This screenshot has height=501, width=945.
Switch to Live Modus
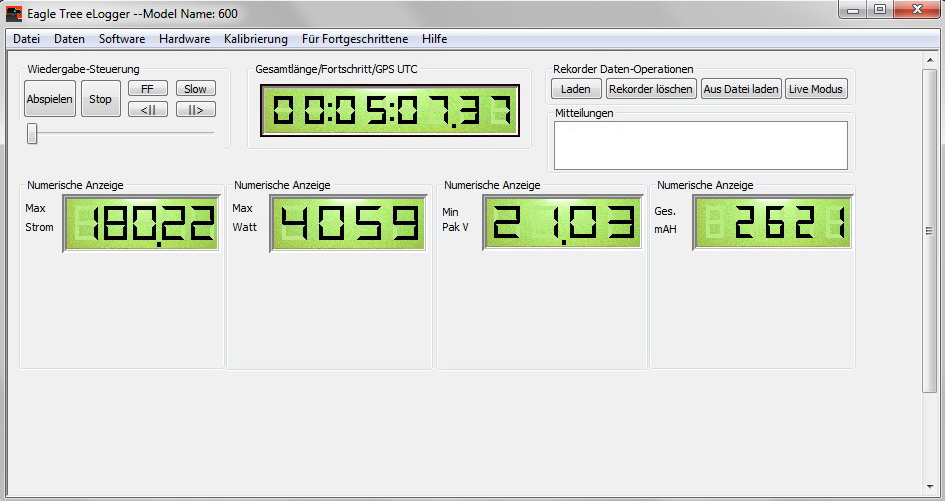pos(815,89)
